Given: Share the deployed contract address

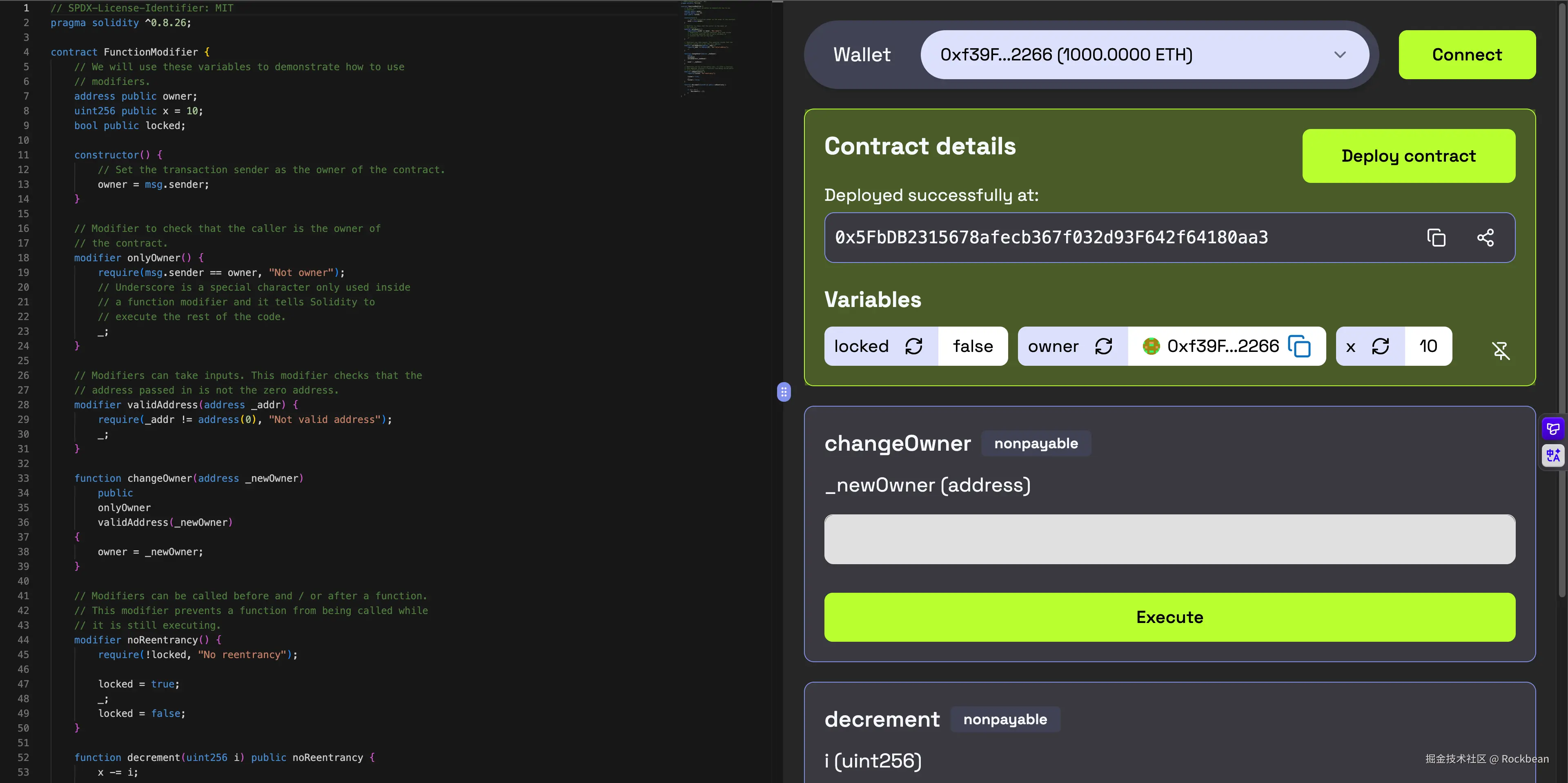Looking at the screenshot, I should pyautogui.click(x=1486, y=238).
